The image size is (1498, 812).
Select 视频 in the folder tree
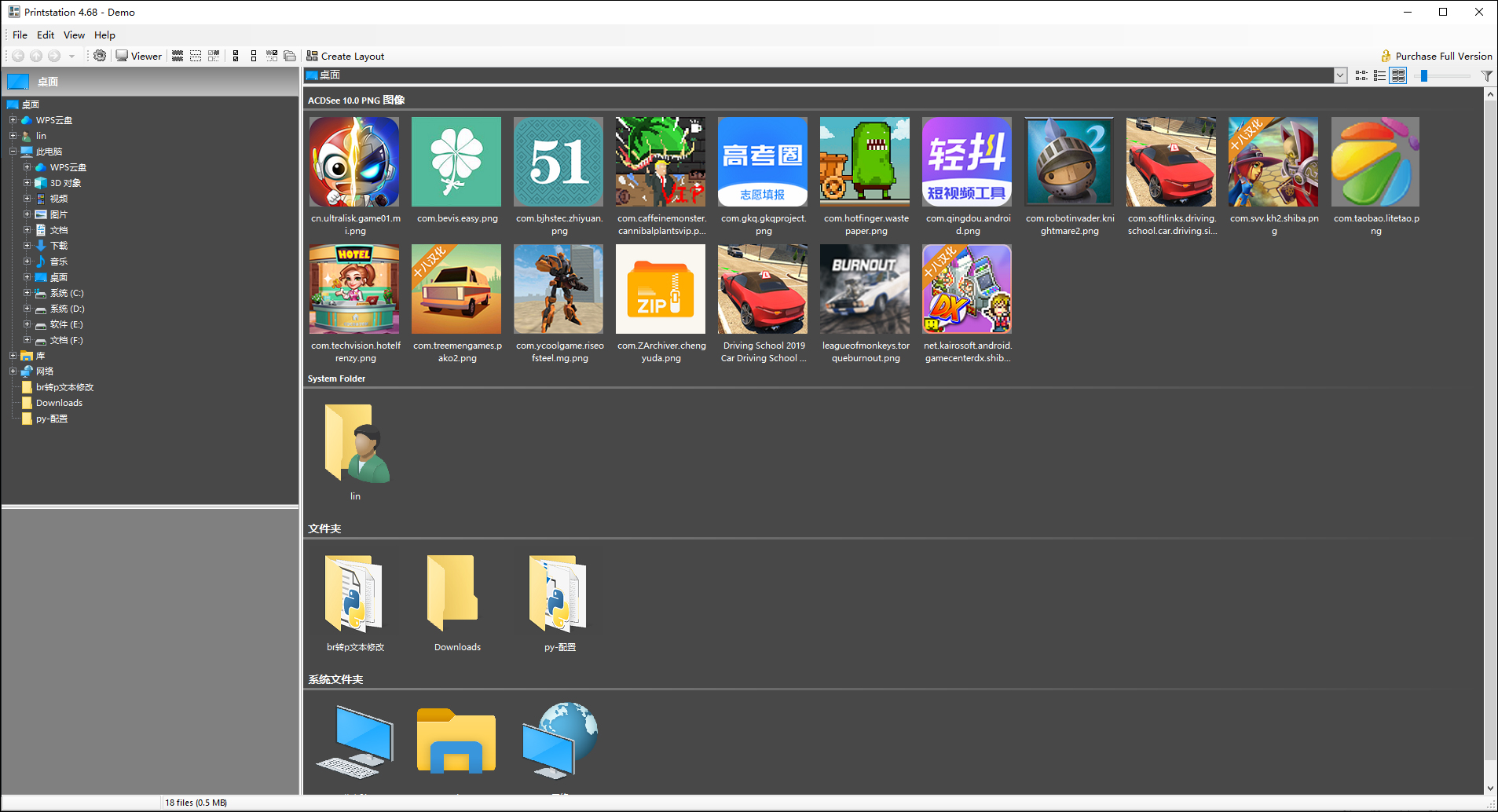[x=59, y=199]
